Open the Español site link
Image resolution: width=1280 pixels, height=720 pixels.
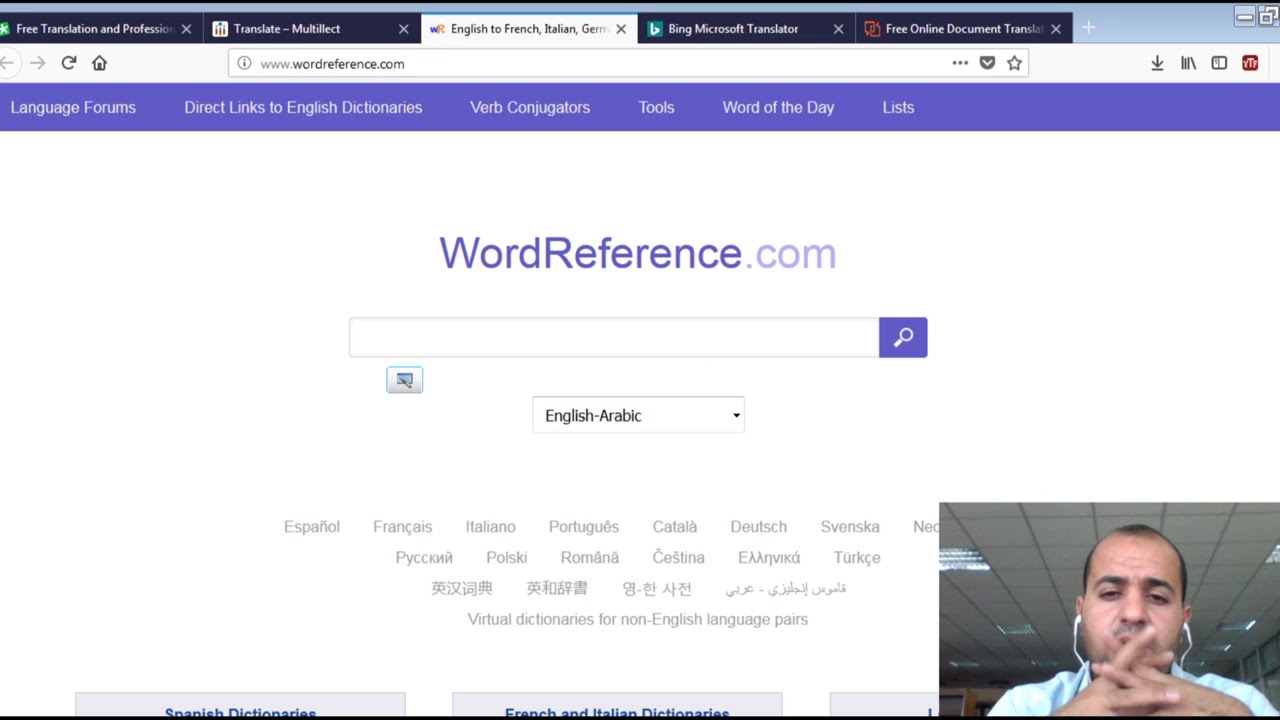point(312,527)
